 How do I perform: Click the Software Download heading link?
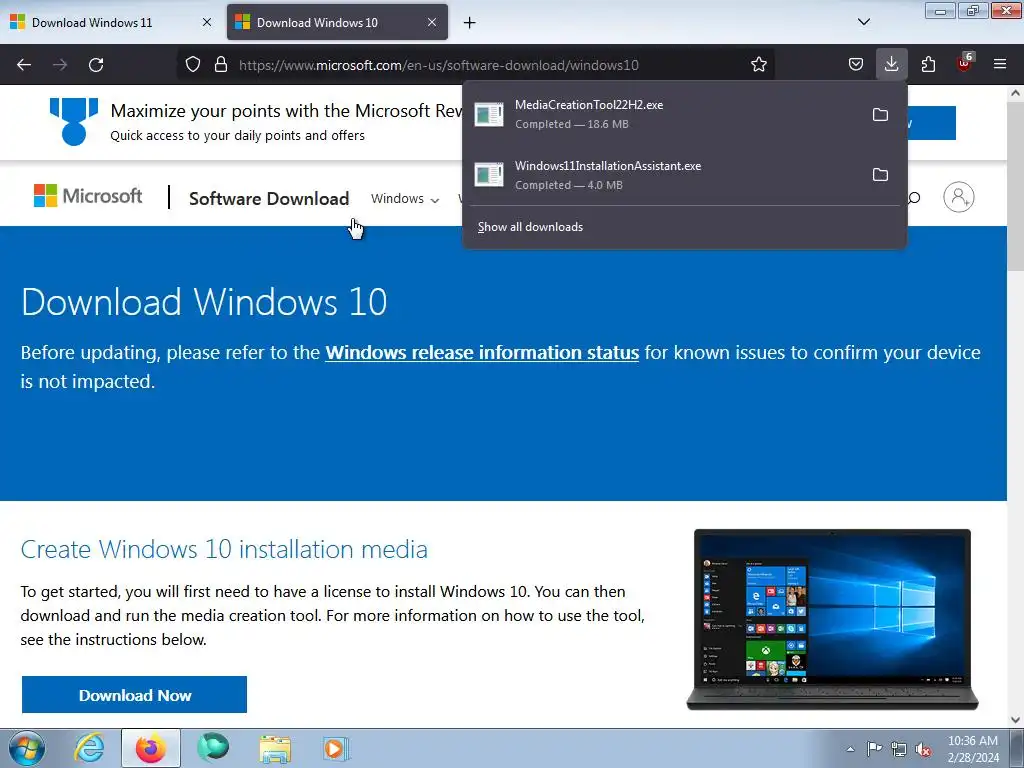point(269,199)
